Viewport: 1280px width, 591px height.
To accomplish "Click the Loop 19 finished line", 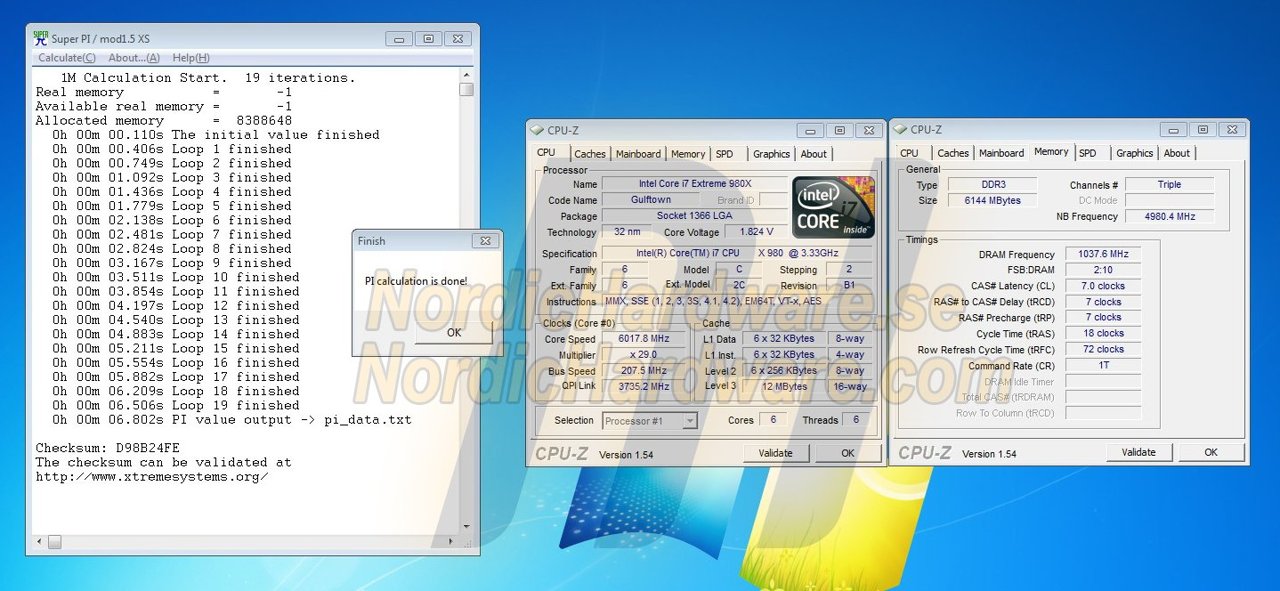I will (176, 406).
